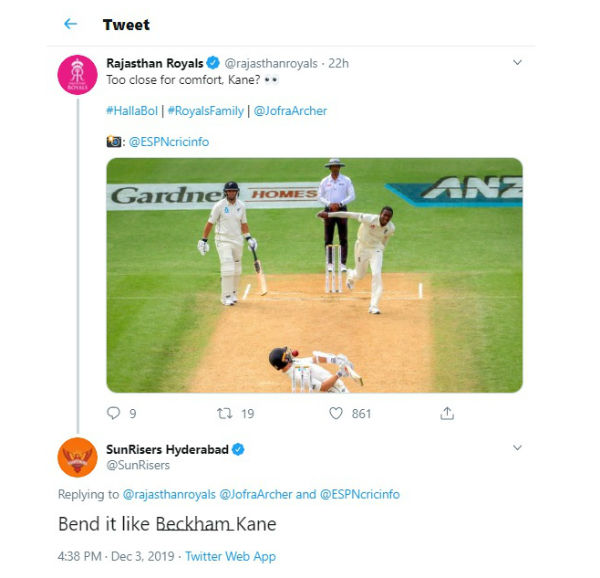Open the #RoyalsFamily hashtag
This screenshot has width=600, height=578.
tap(206, 111)
